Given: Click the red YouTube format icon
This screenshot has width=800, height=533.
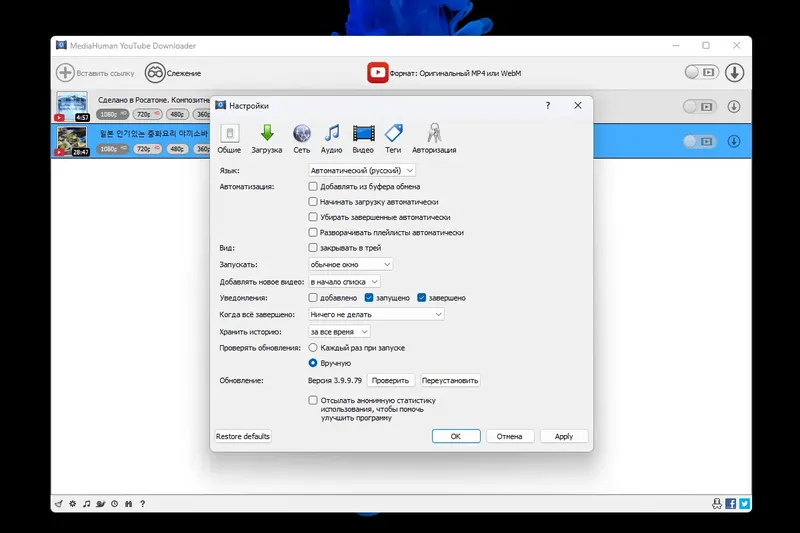Looking at the screenshot, I should (378, 72).
